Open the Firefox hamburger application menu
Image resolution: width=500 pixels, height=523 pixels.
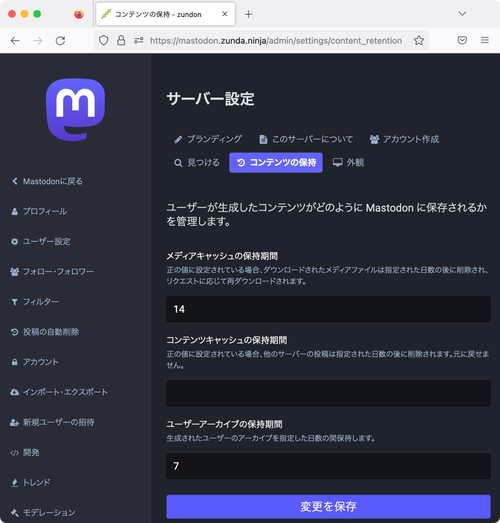click(x=485, y=40)
